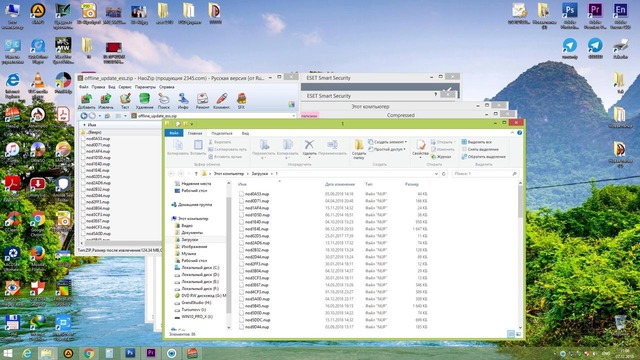Open Explorer help question mark icon
Image resolution: width=640 pixels, height=360 pixels.
pyautogui.click(x=519, y=133)
